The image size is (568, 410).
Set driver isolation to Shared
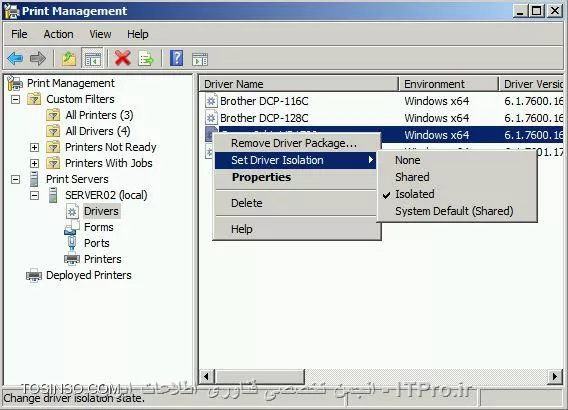click(x=412, y=177)
